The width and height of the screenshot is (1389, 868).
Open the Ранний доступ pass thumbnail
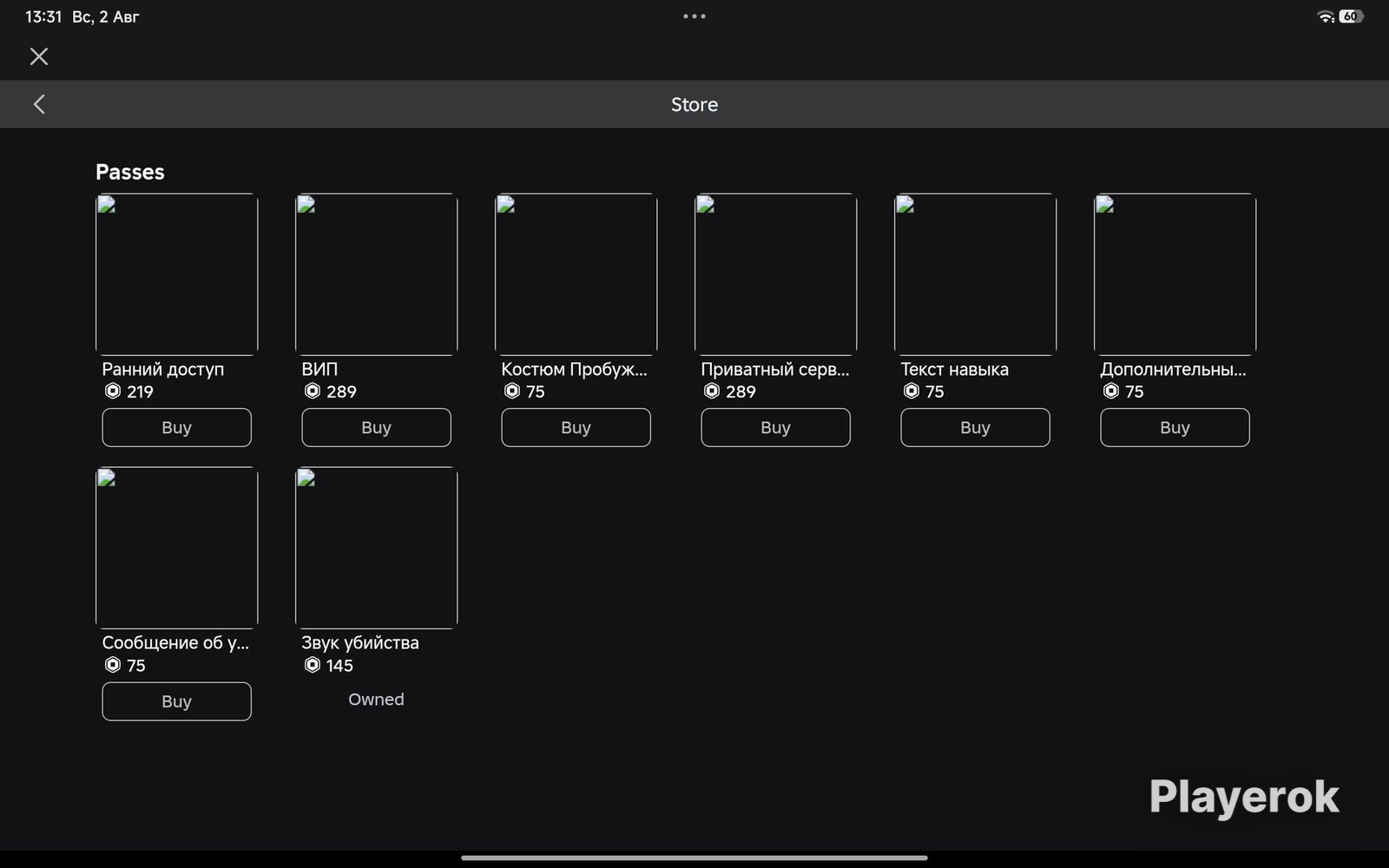176,274
